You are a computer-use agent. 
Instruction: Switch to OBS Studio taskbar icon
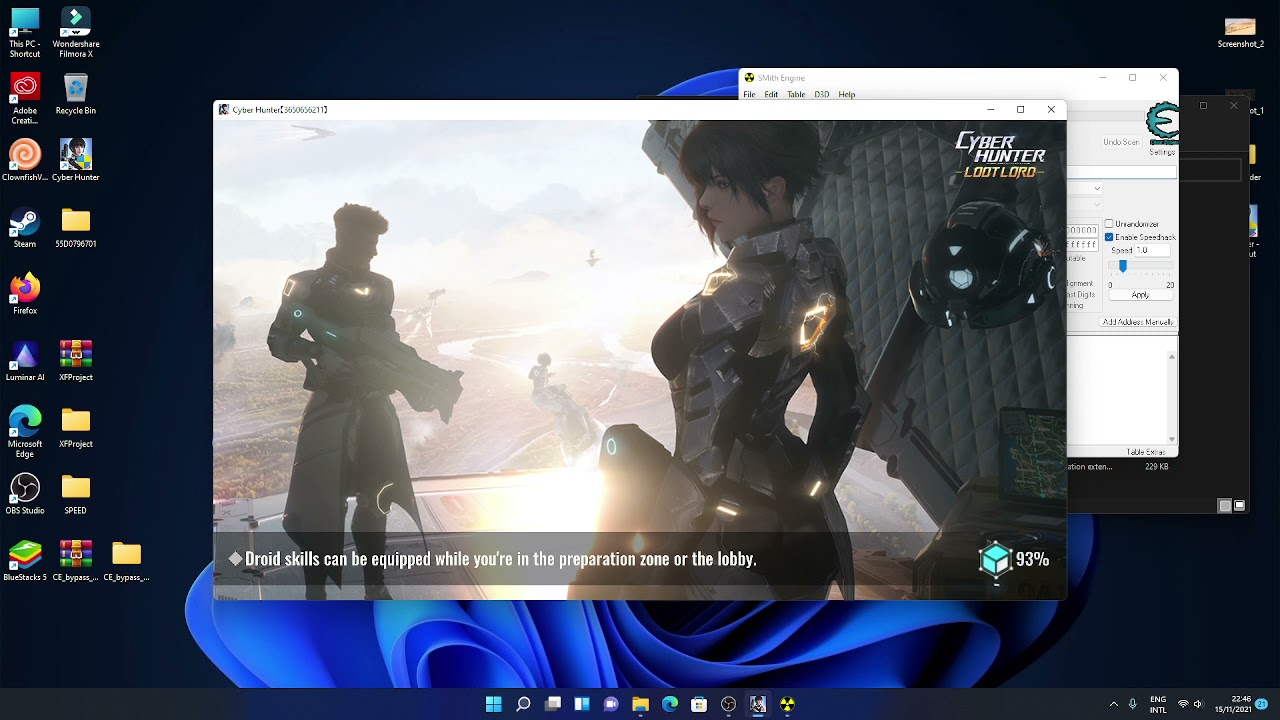(x=729, y=704)
